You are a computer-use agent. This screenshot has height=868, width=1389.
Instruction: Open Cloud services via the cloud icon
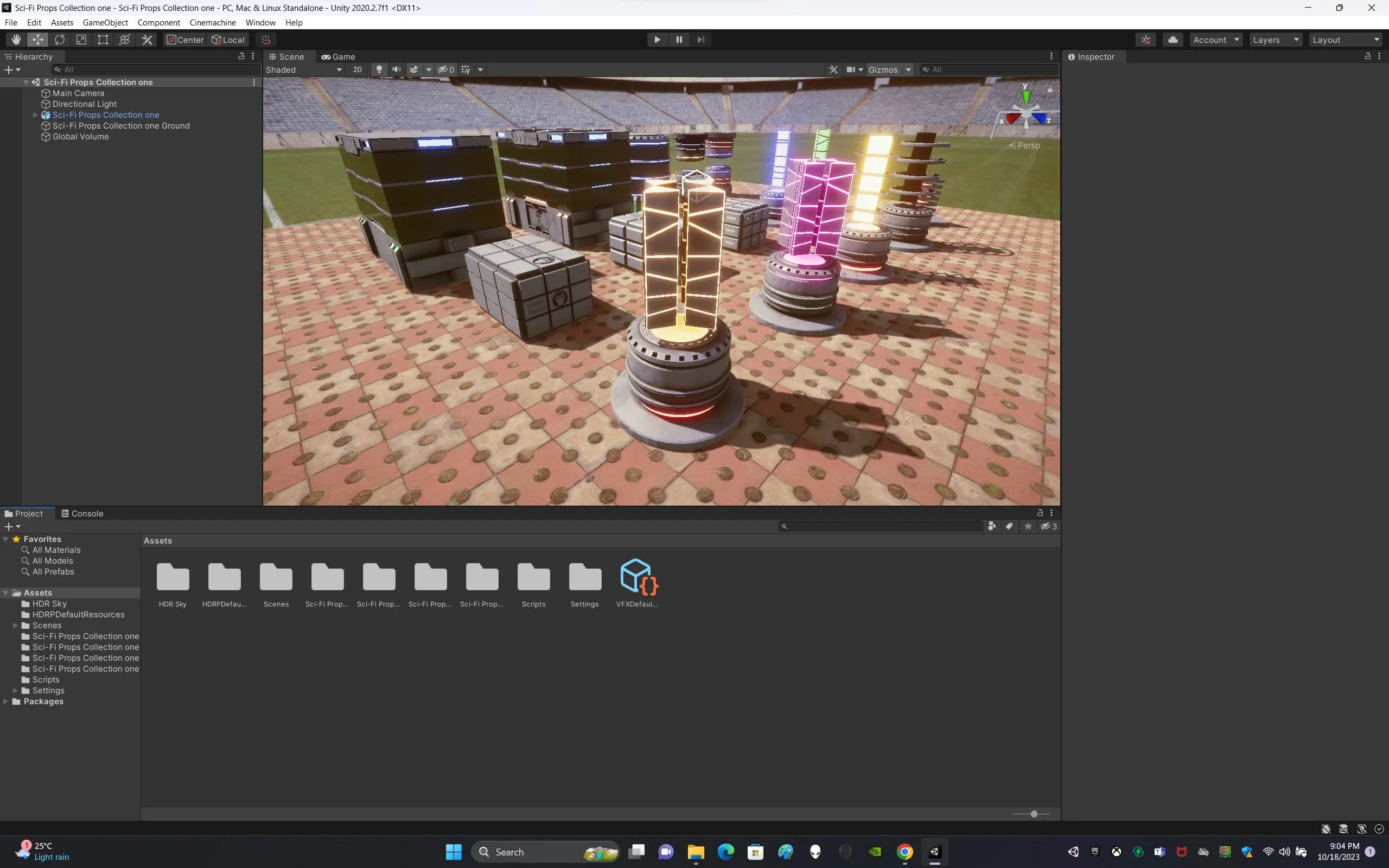coord(1173,40)
